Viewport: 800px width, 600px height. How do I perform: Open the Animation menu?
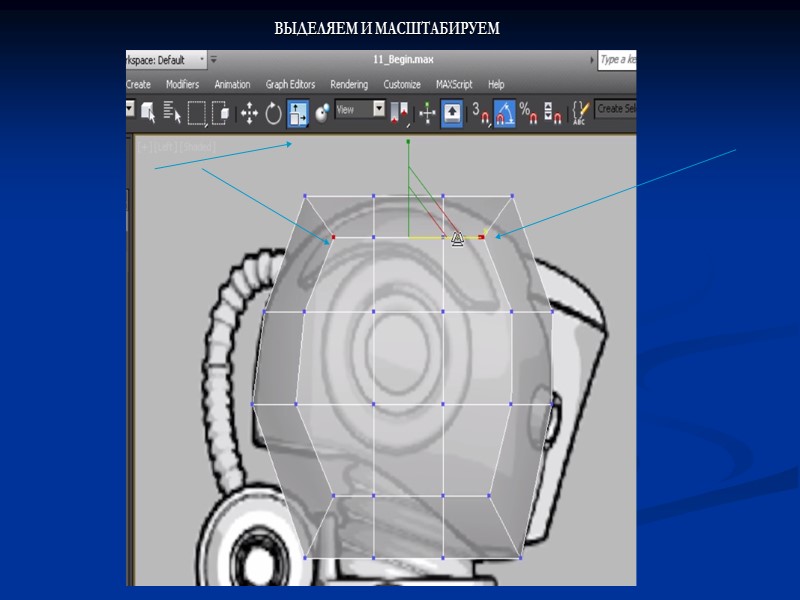click(x=232, y=84)
